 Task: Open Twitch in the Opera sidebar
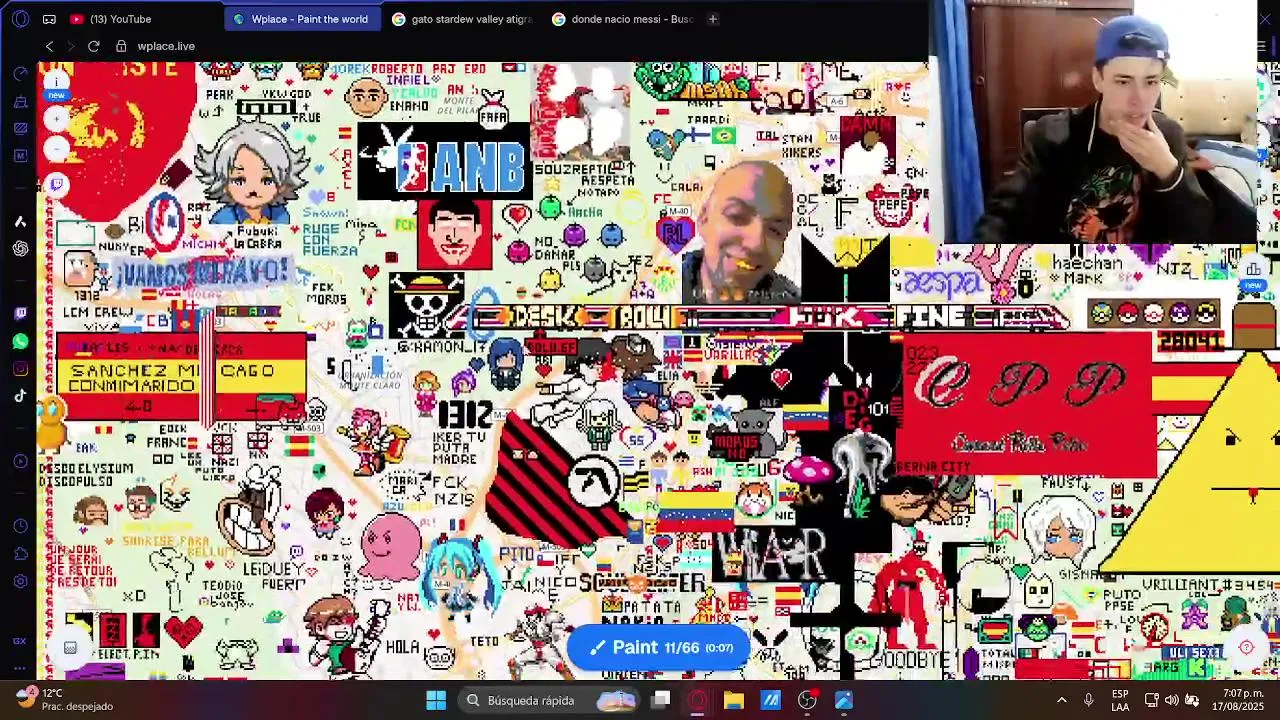point(20,314)
